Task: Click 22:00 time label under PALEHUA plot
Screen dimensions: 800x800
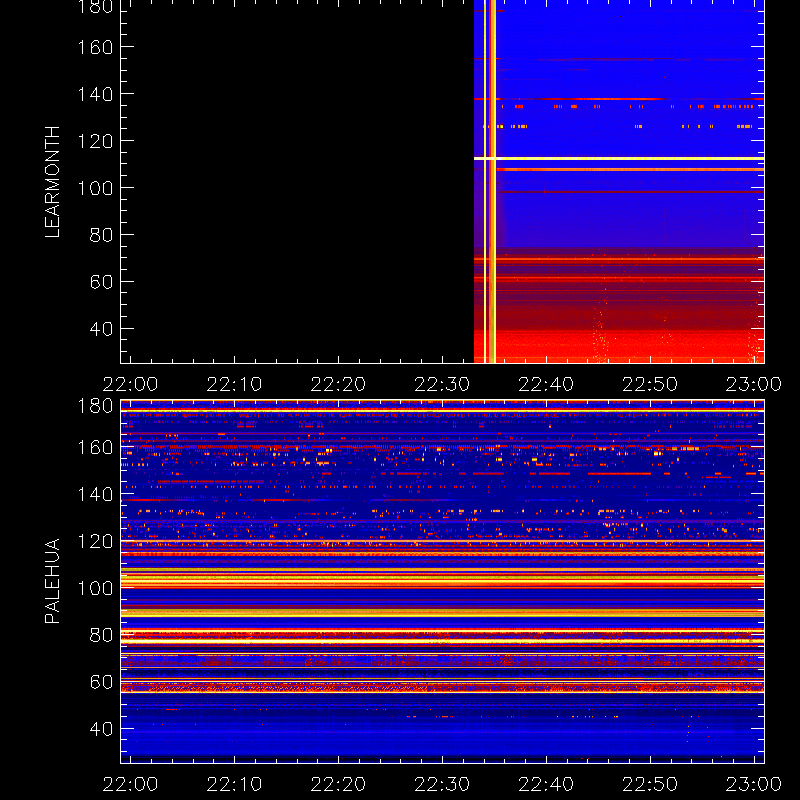Action: [x=131, y=784]
